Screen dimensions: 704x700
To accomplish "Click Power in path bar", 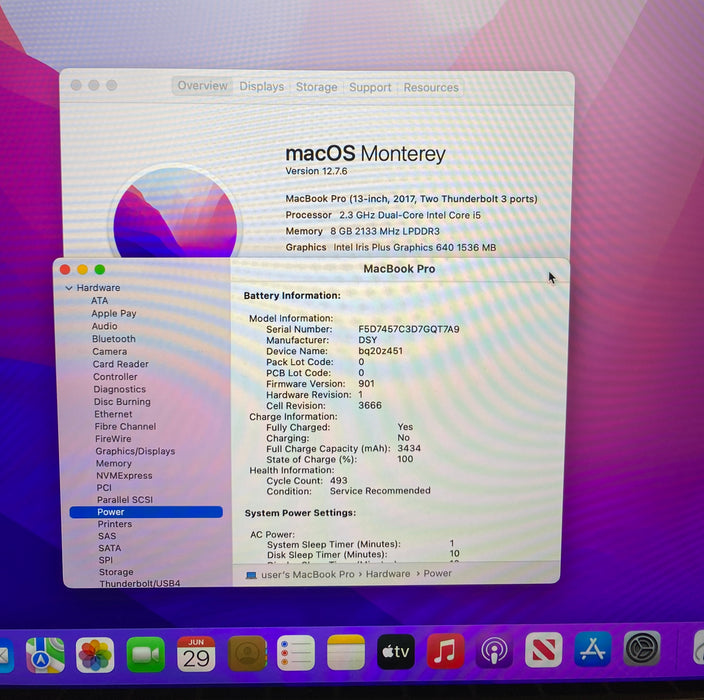I will 437,573.
